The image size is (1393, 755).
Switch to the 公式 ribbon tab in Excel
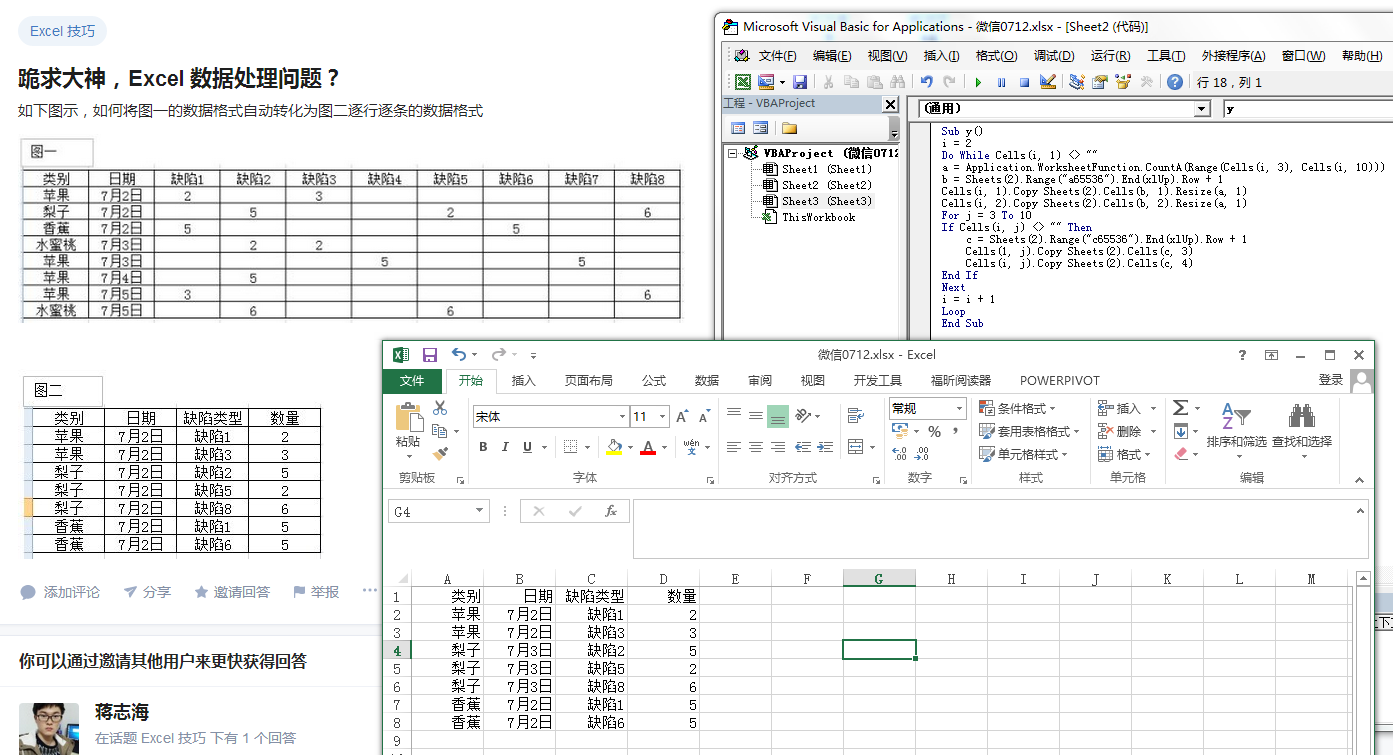pos(654,381)
